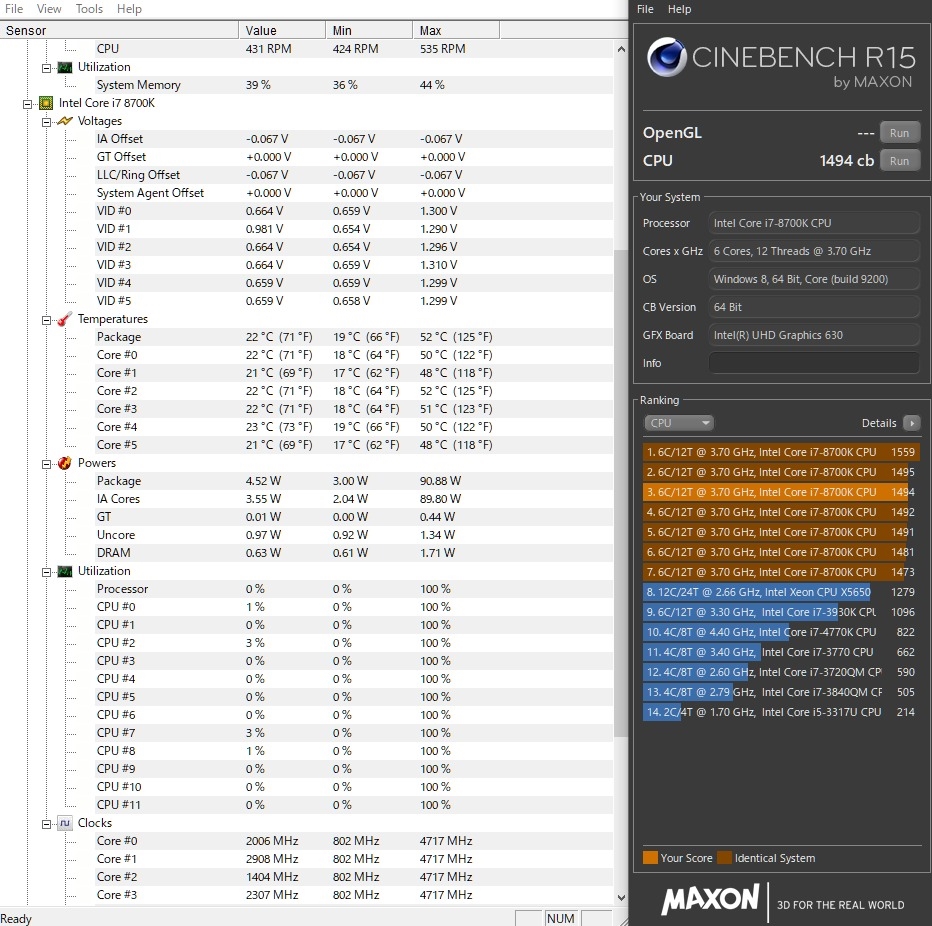Click the Powers flame icon
Viewport: 932px width, 926px height.
[64, 463]
